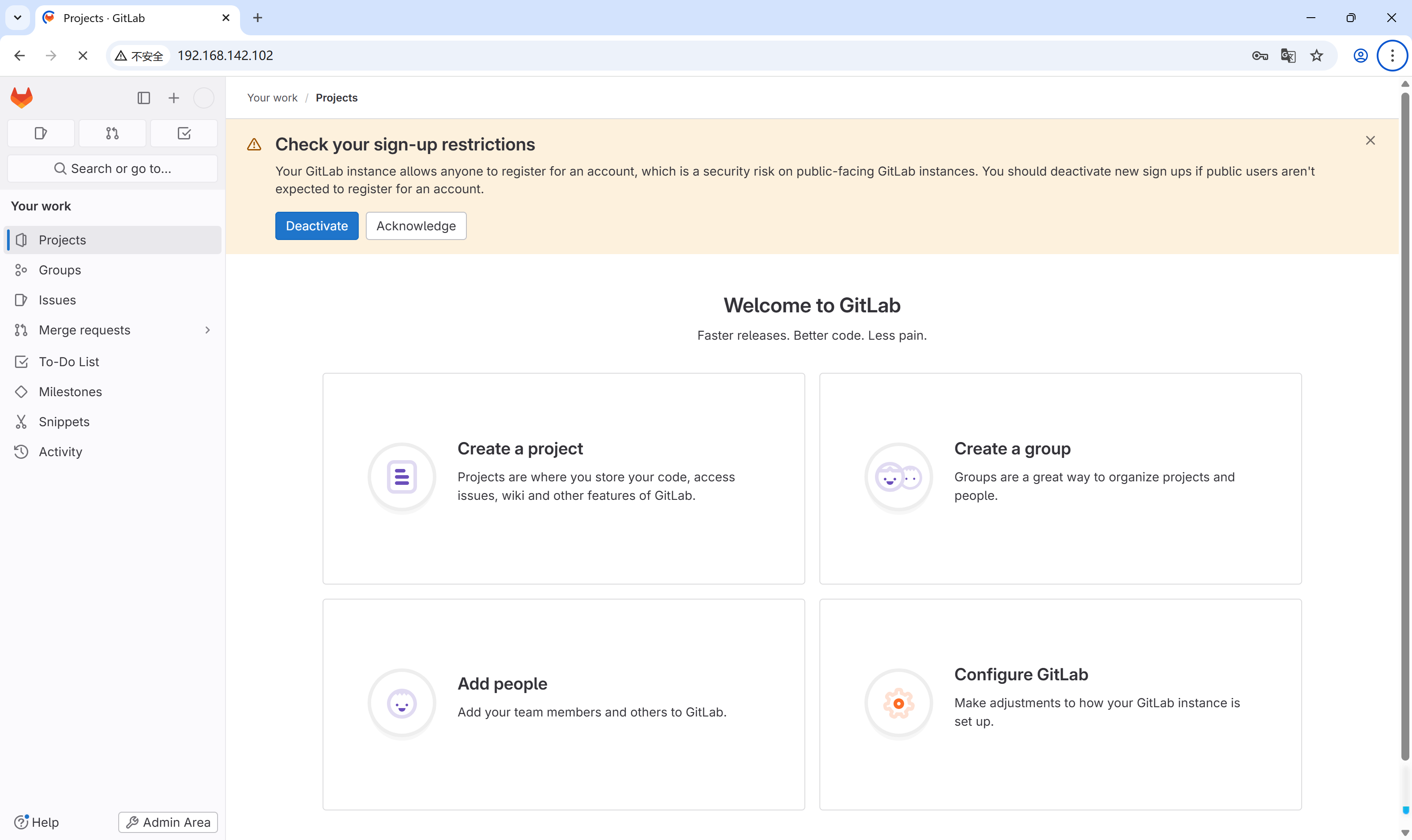Click the Search or go to field
Viewport: 1412px width, 840px height.
coord(112,169)
